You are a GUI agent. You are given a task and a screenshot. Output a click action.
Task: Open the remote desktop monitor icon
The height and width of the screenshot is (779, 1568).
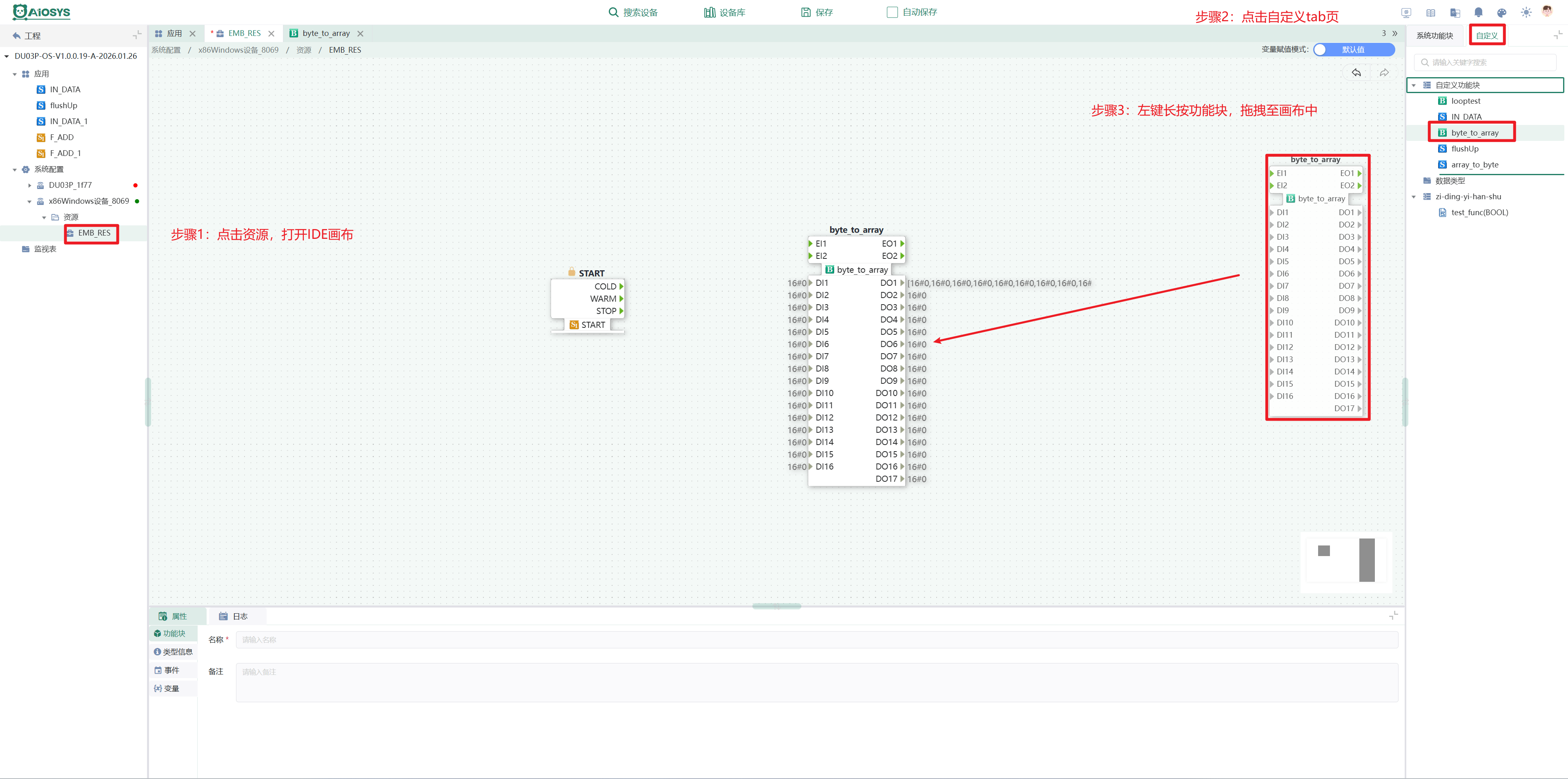click(1405, 12)
